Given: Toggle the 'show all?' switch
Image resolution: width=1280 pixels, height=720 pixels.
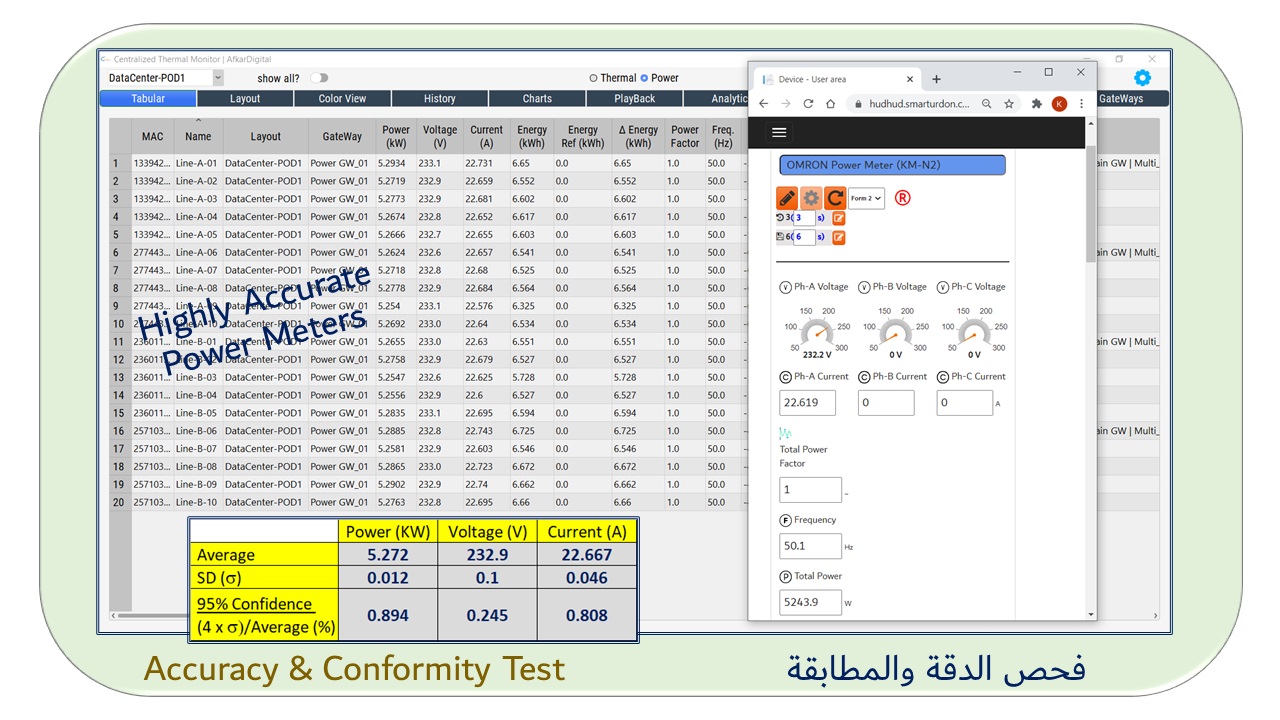Looking at the screenshot, I should [319, 78].
